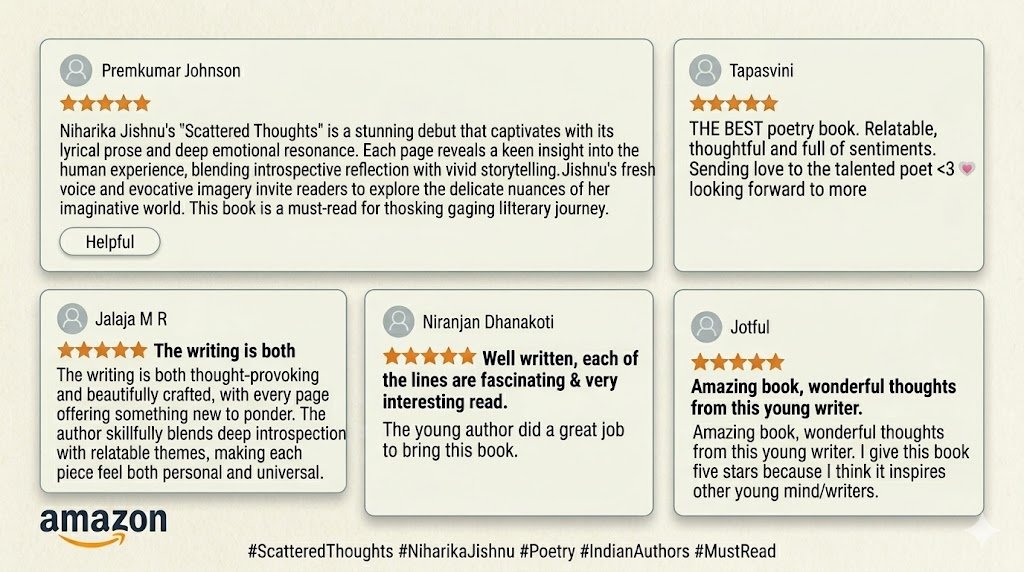This screenshot has width=1024, height=572.
Task: Click the #MustRead hashtag
Action: coord(735,551)
